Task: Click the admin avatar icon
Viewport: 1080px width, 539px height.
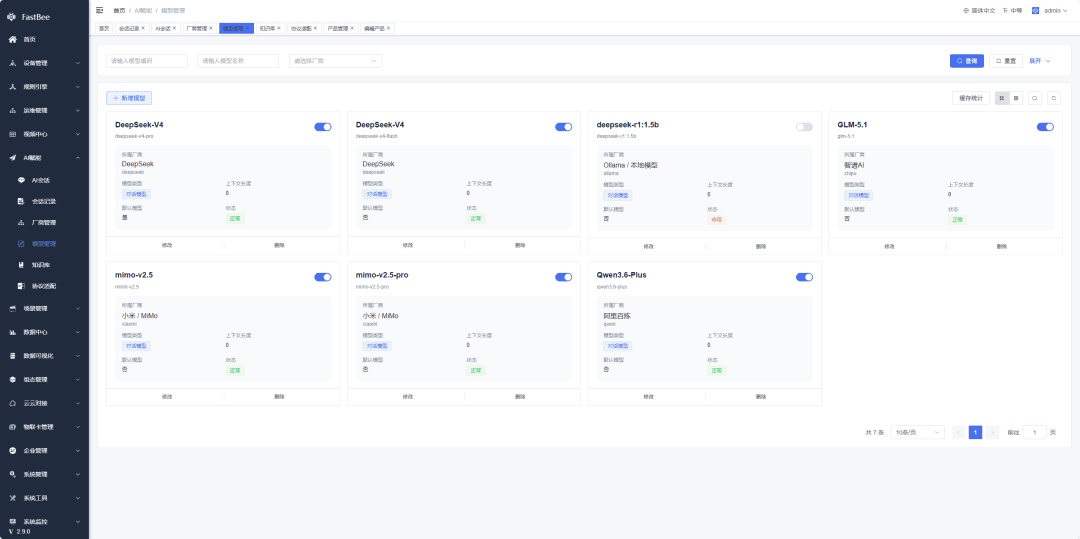Action: (x=1035, y=10)
